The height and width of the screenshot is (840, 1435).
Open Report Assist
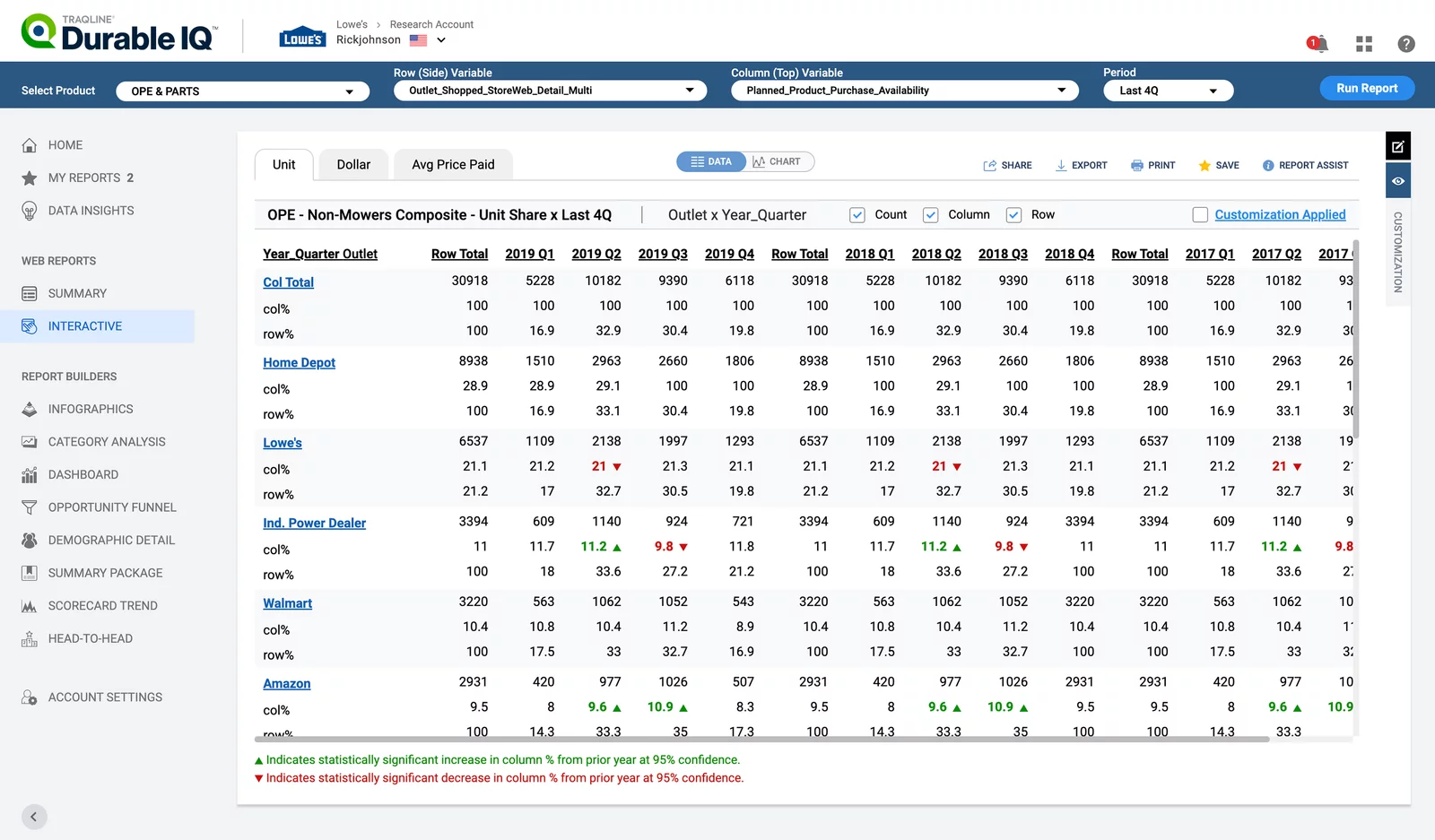click(1305, 165)
